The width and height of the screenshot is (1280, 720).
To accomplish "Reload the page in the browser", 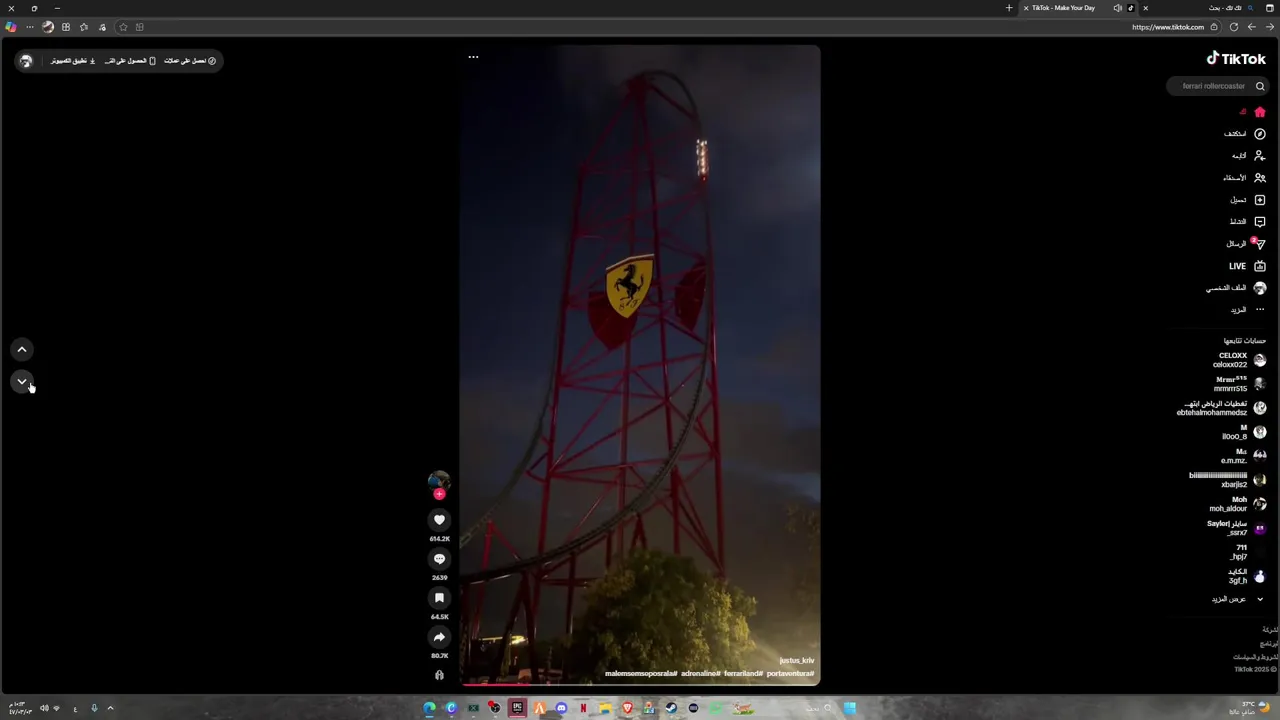I will 1234,27.
